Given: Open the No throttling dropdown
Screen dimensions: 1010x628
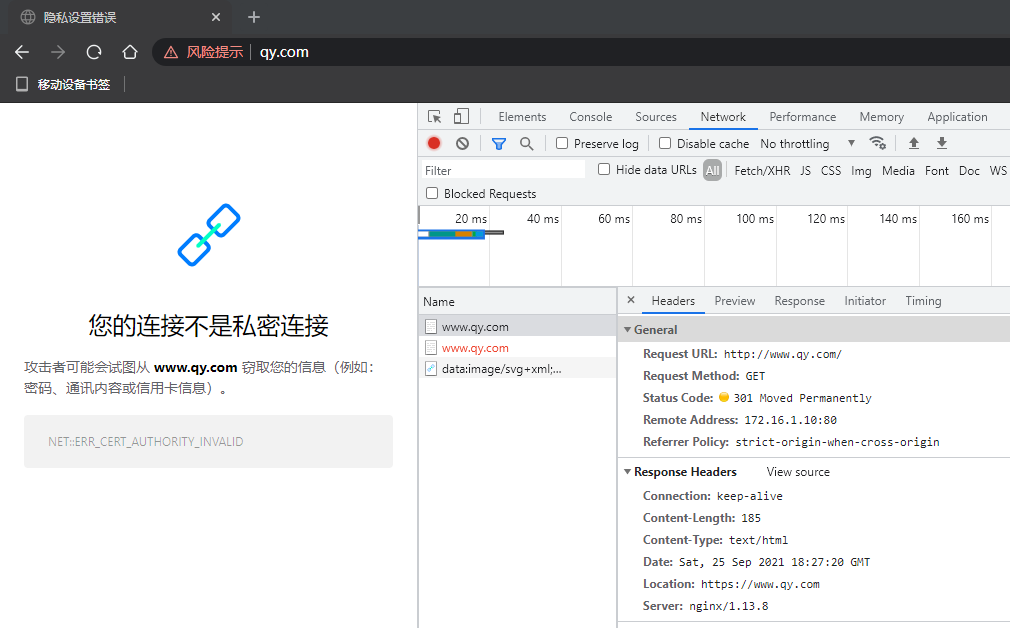Looking at the screenshot, I should (808, 144).
